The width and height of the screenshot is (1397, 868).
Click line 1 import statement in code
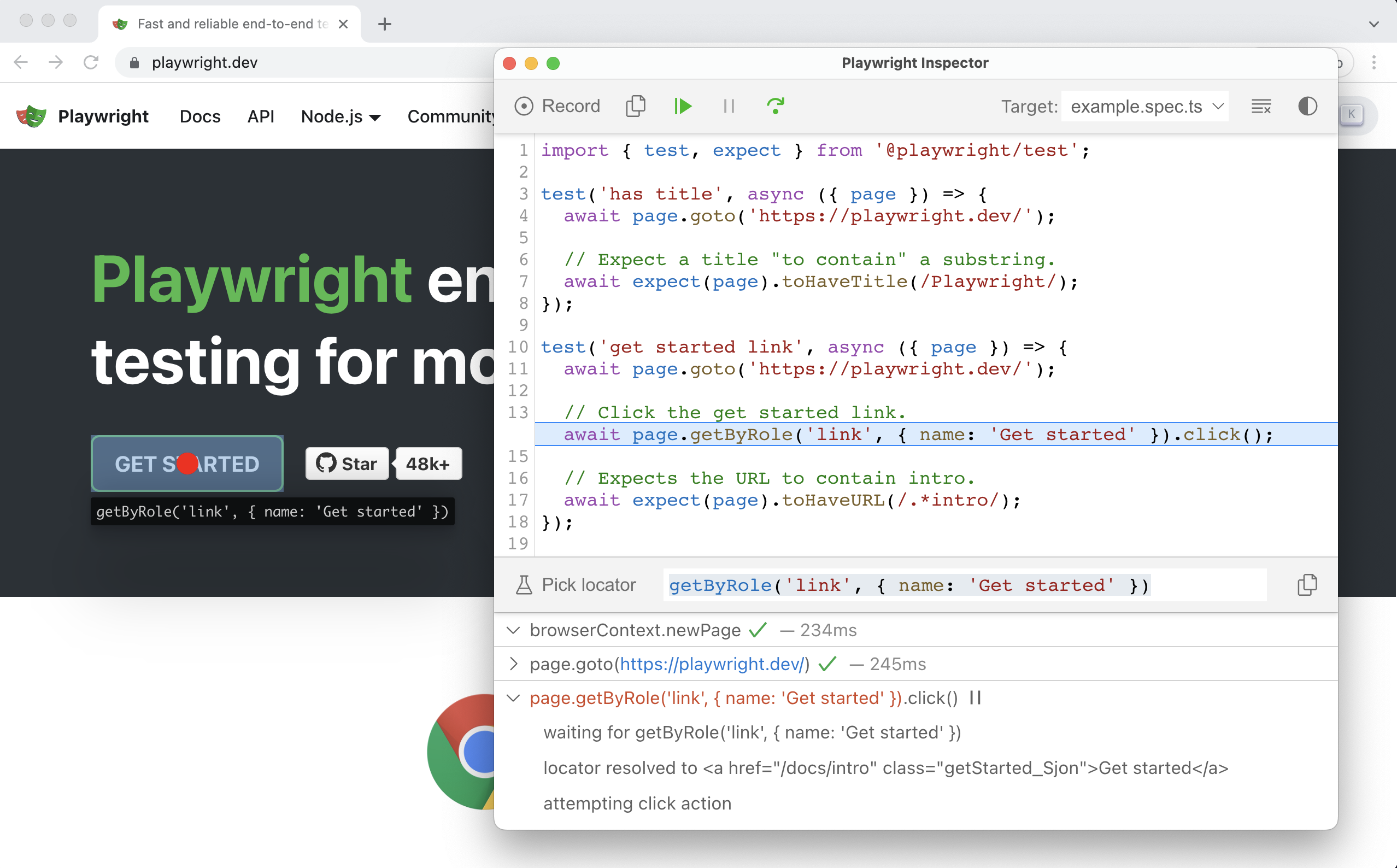pos(815,150)
